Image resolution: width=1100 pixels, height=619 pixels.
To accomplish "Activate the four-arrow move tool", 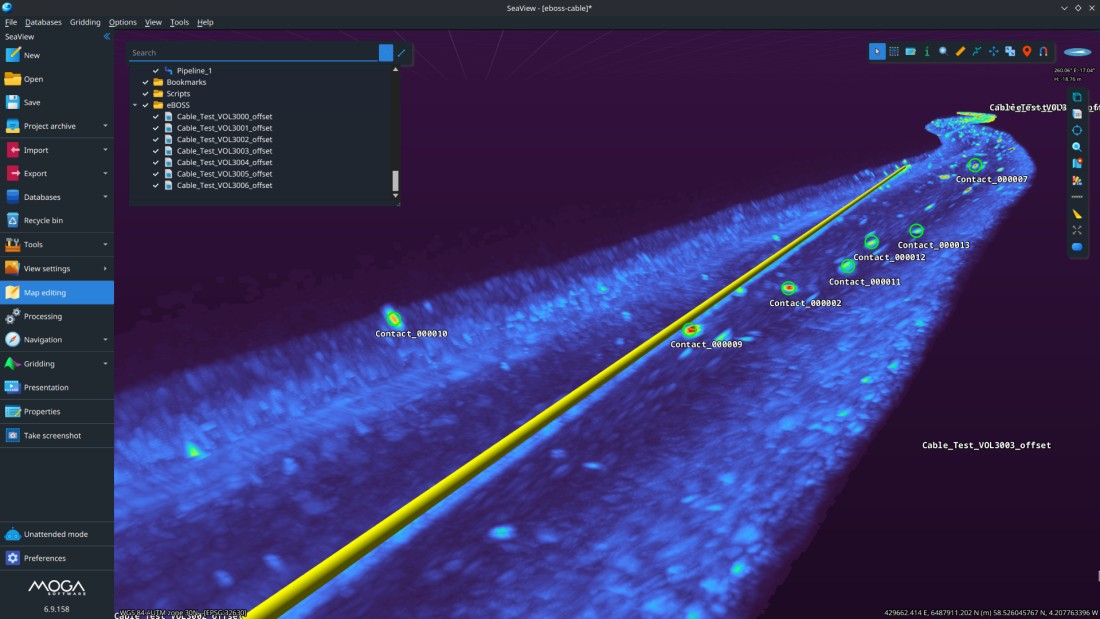I will [x=993, y=51].
